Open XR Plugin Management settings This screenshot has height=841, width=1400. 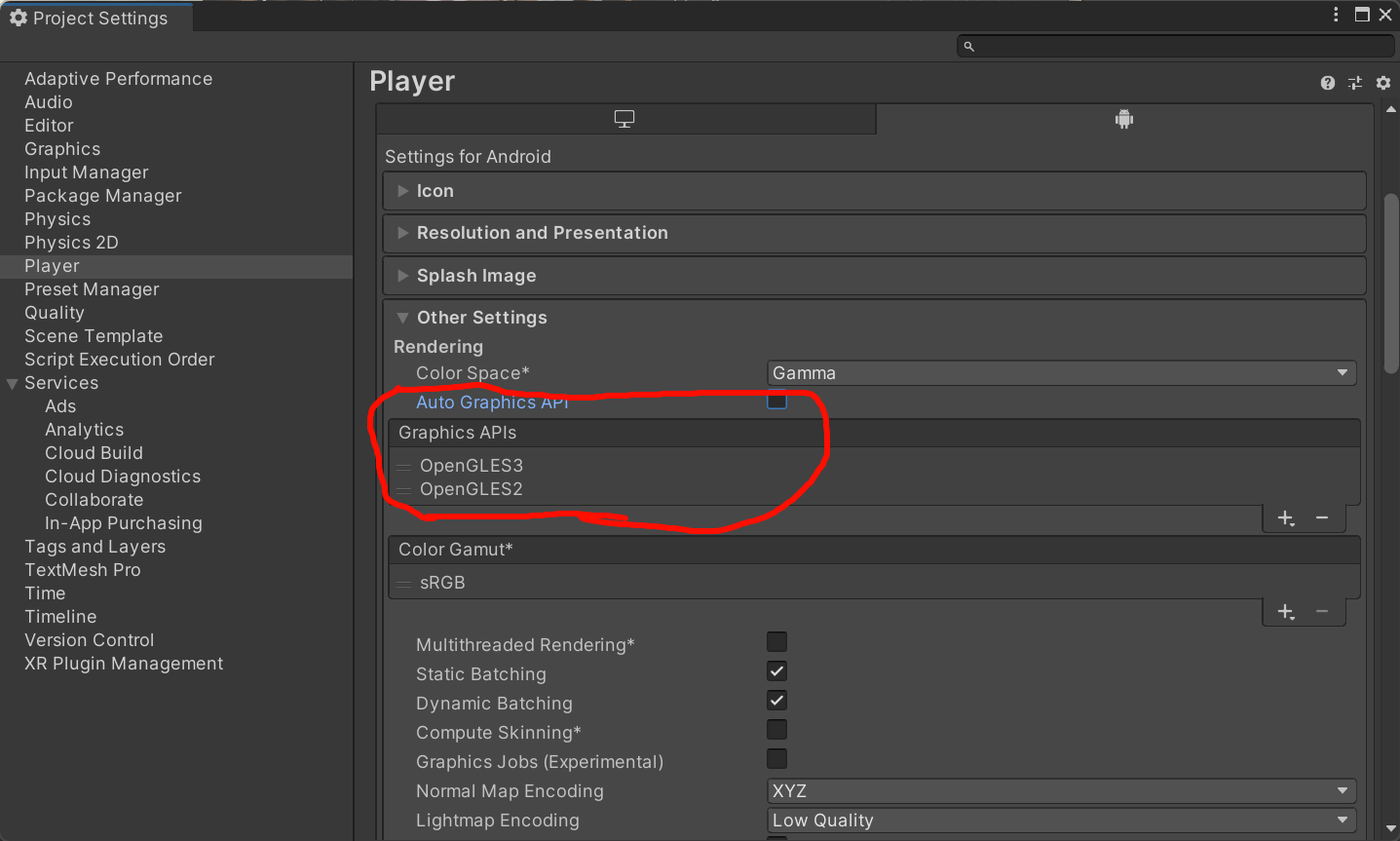pos(124,664)
